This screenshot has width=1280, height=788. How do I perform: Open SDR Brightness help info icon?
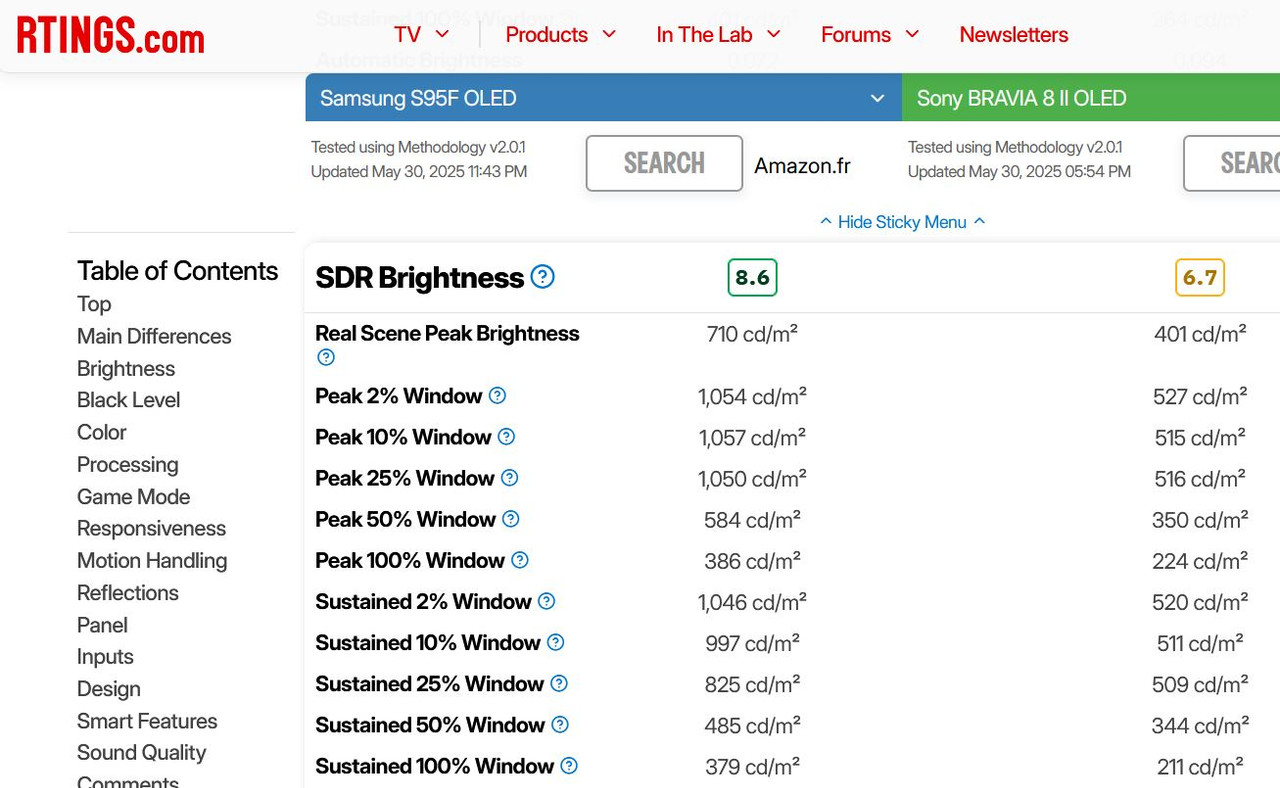542,277
